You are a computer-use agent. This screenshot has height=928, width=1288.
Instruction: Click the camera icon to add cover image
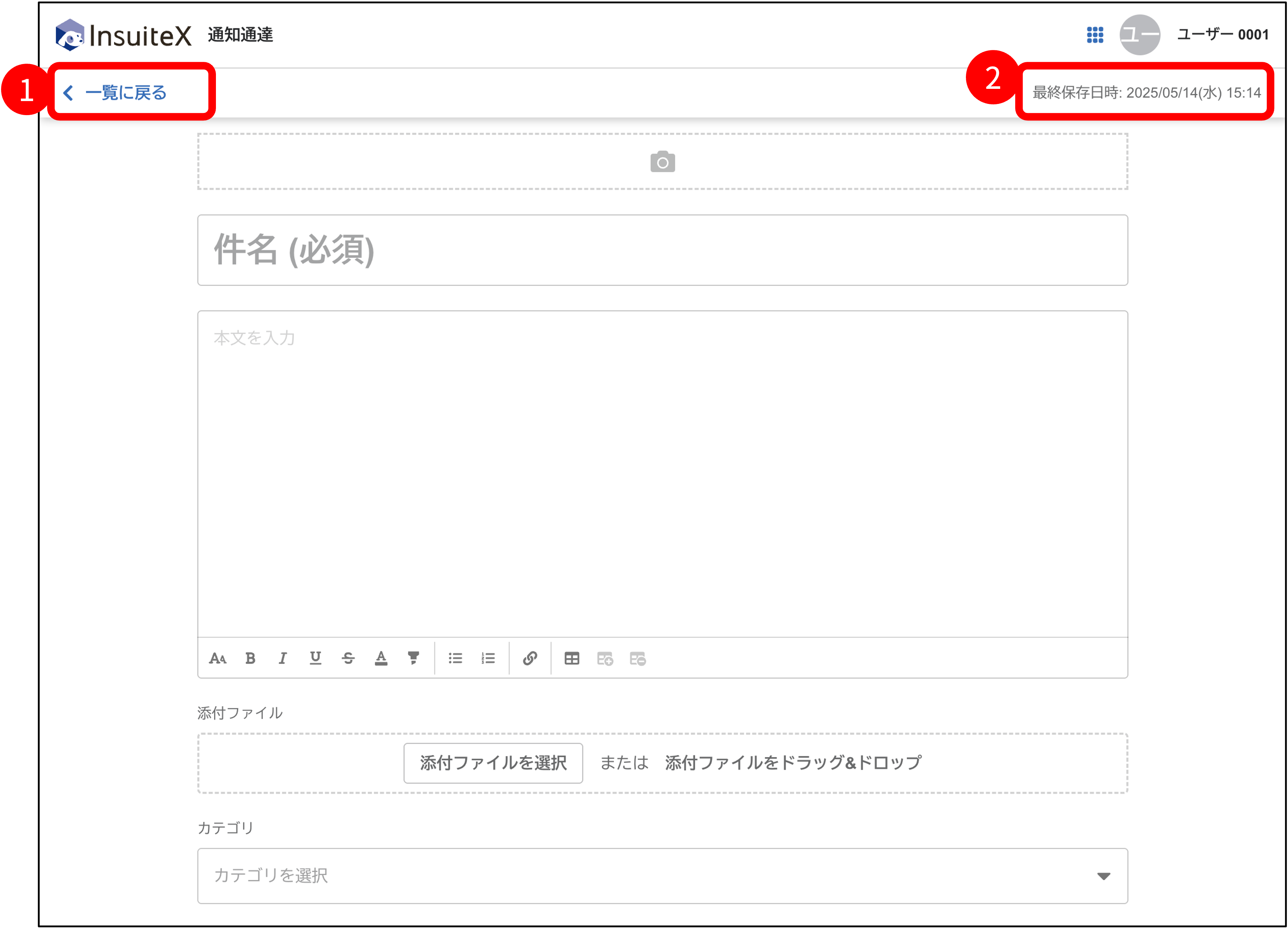[663, 162]
